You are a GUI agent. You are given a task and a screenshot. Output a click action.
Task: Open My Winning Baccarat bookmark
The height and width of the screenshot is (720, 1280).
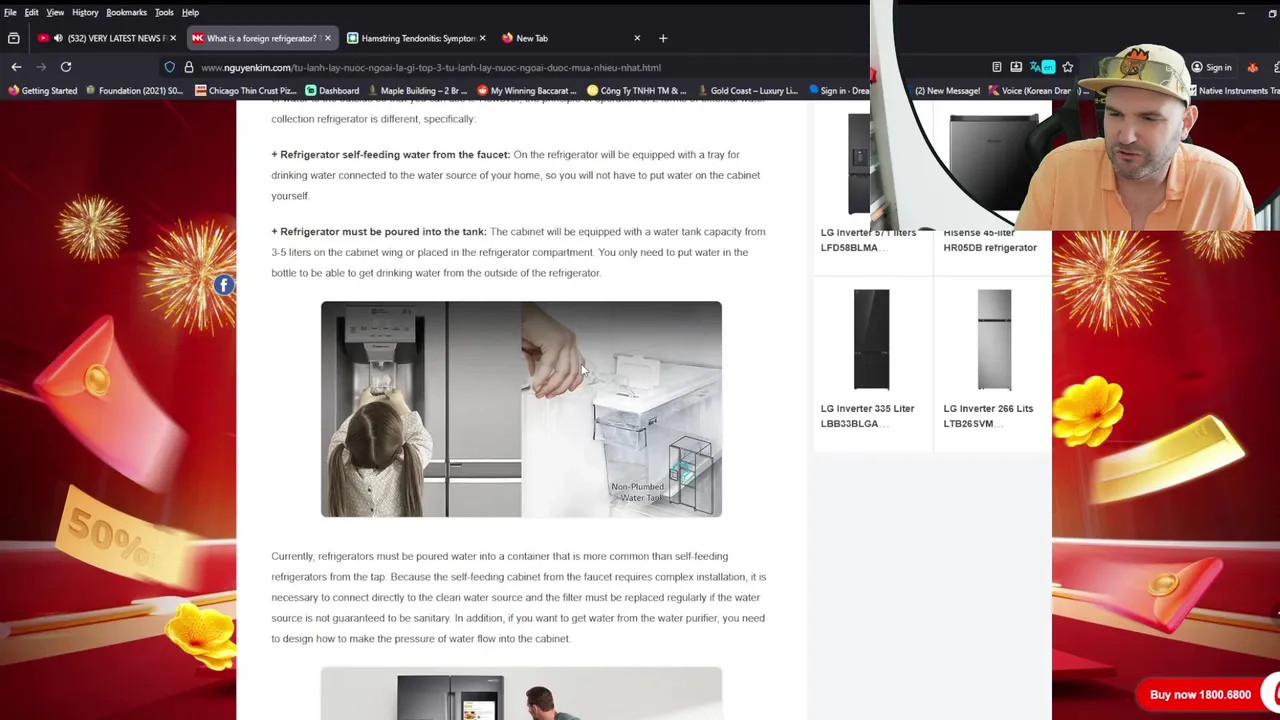[x=526, y=90]
